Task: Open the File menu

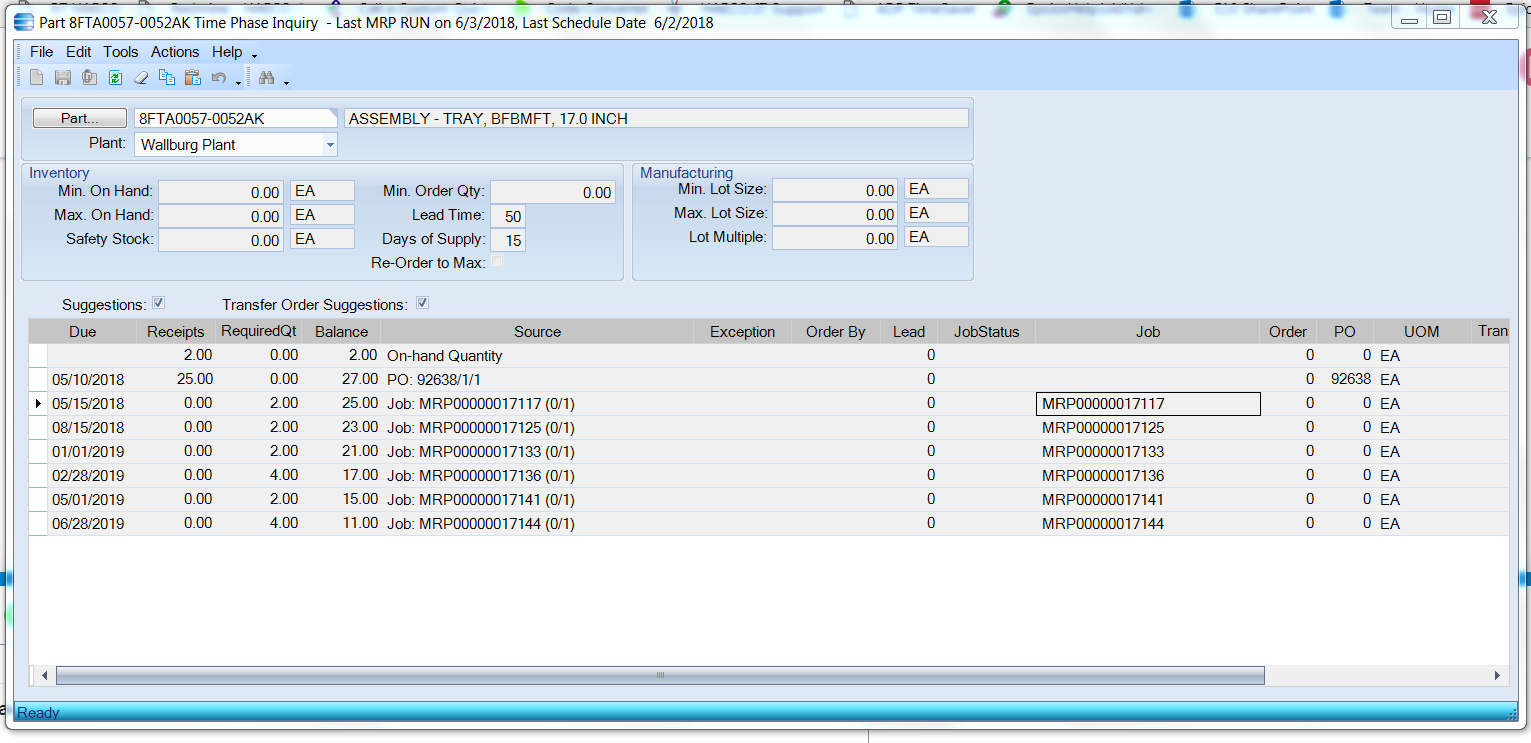Action: pos(42,52)
